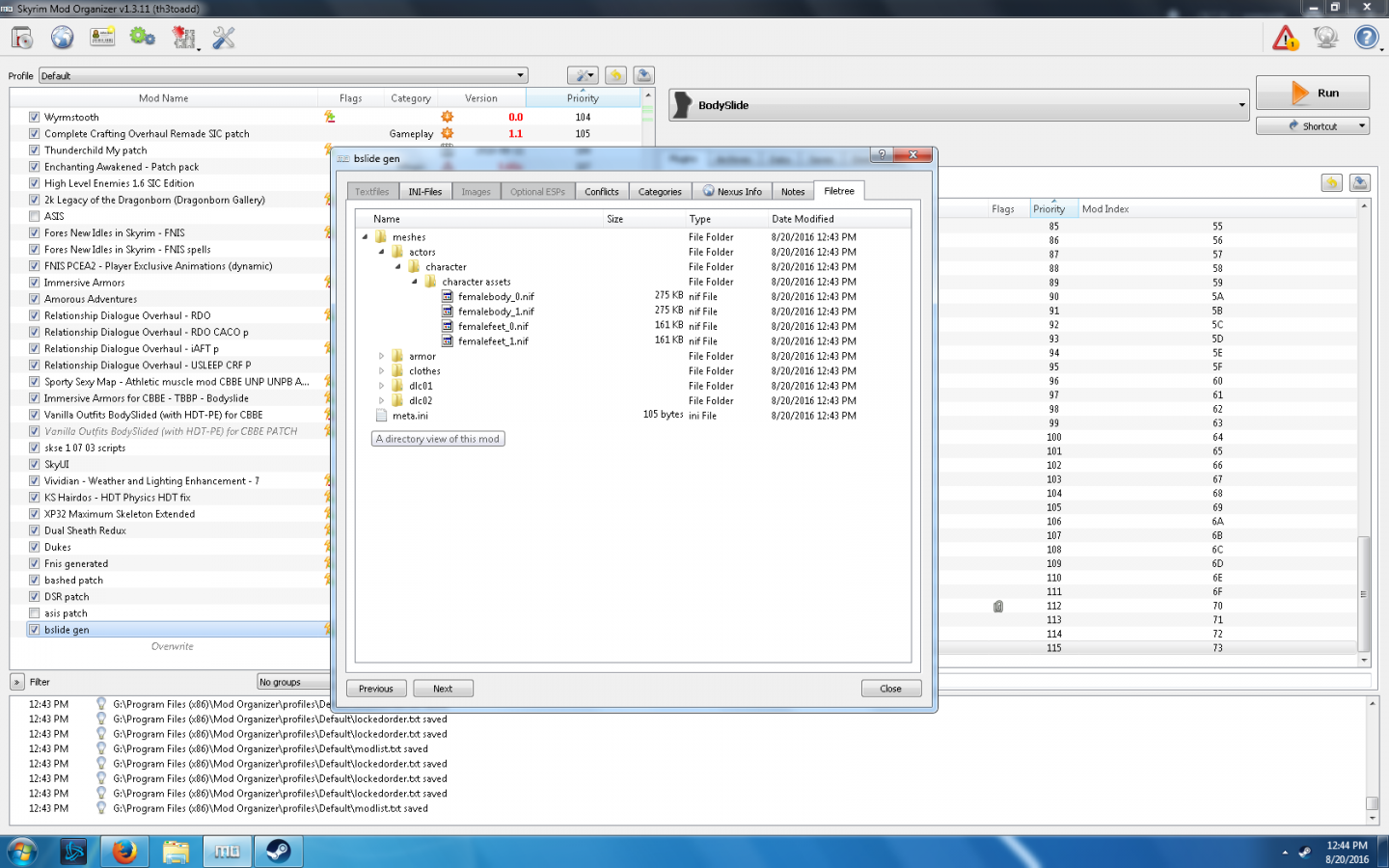Open the executables gears icon
This screenshot has height=868, width=1389.
click(143, 38)
